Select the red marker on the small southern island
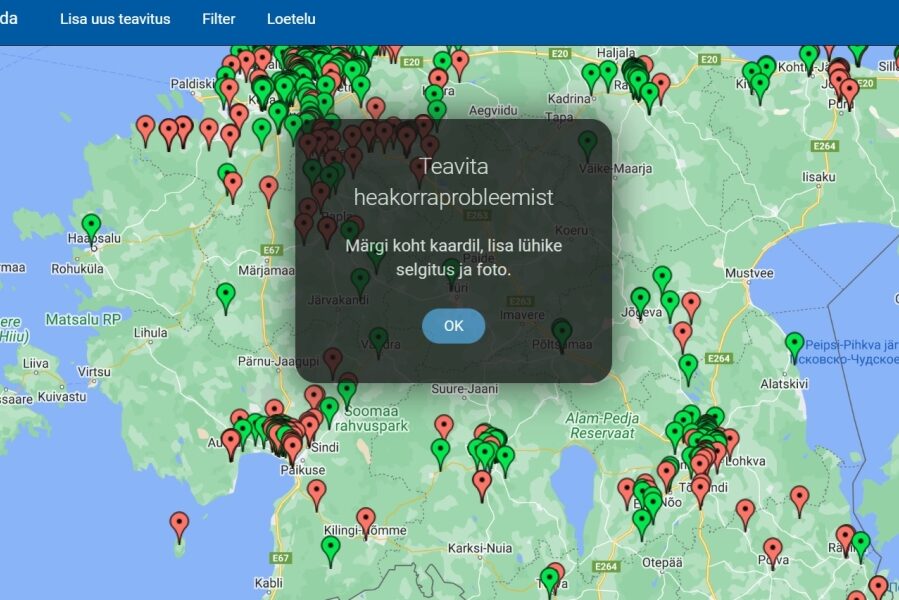 pos(179,523)
